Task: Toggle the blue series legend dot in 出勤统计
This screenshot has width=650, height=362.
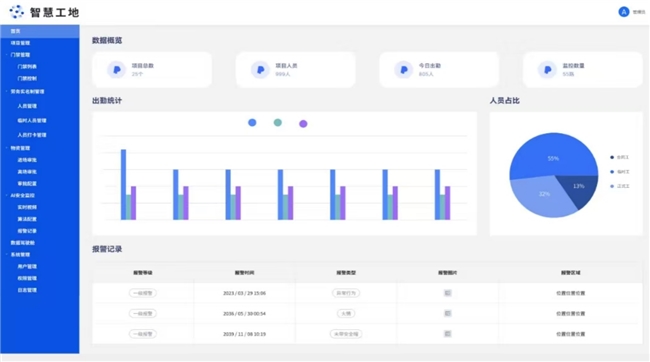Action: click(252, 122)
